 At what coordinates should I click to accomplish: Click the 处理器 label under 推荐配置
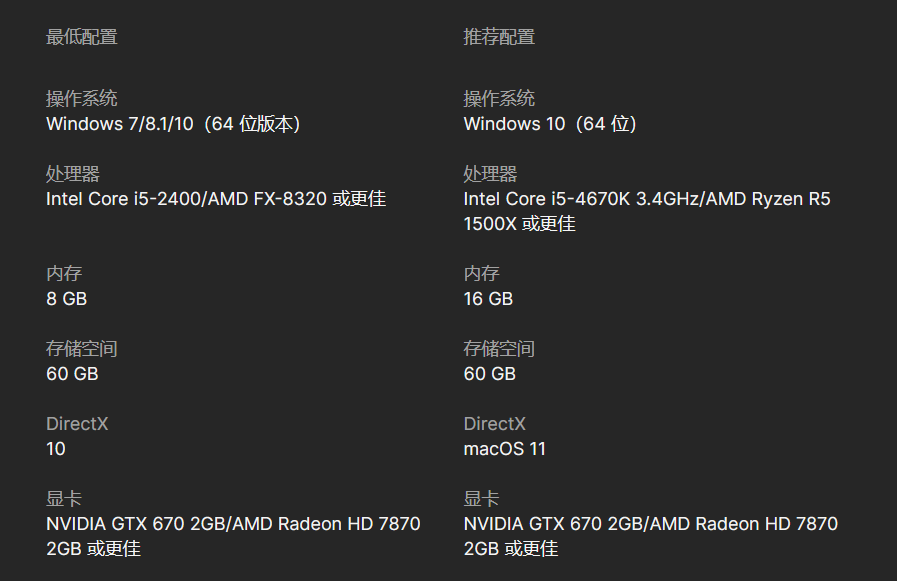490,174
